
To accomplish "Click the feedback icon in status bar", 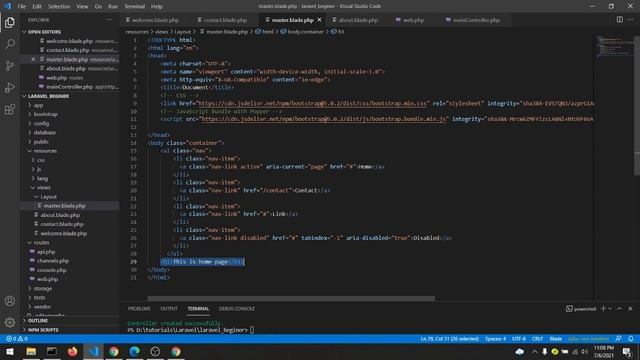I will pyautogui.click(x=619, y=339).
